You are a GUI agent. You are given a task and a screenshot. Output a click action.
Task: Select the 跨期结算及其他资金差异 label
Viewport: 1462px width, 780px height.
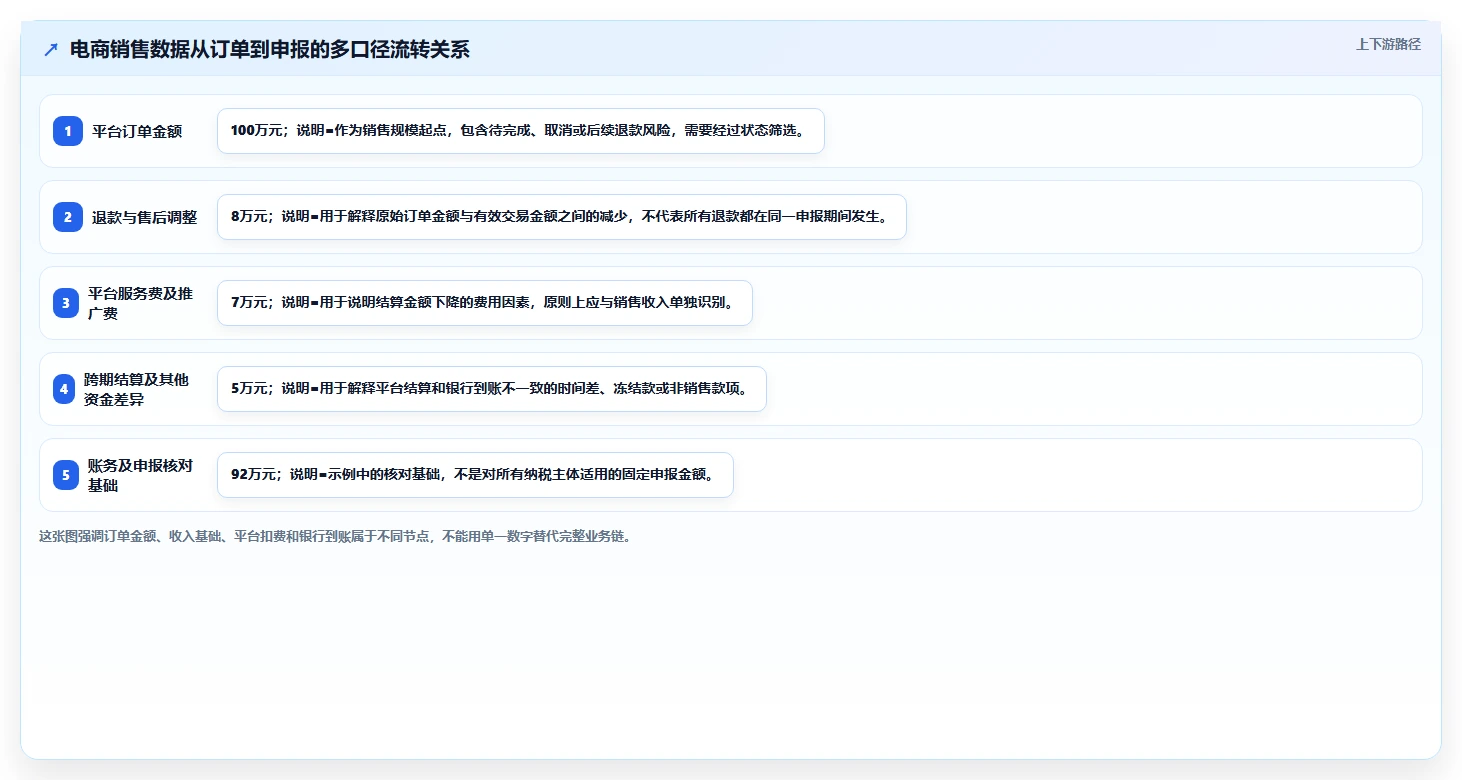(137, 389)
